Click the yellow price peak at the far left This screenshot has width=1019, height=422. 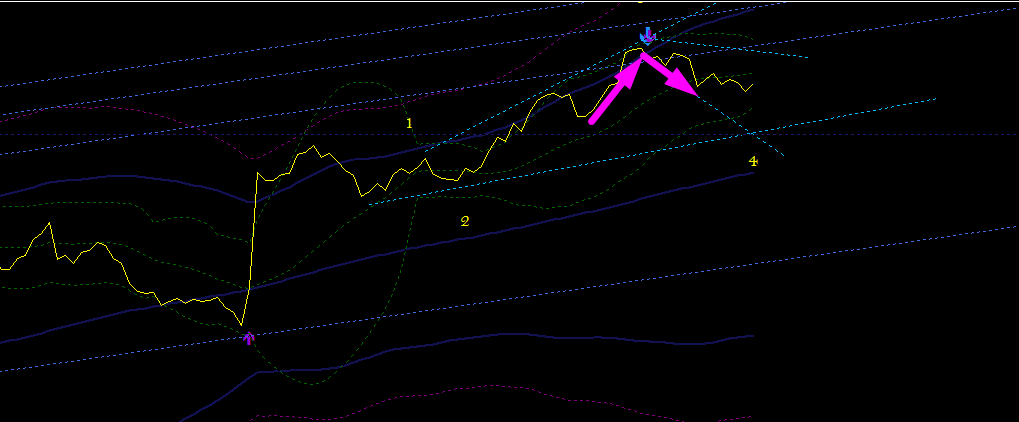[x=49, y=223]
